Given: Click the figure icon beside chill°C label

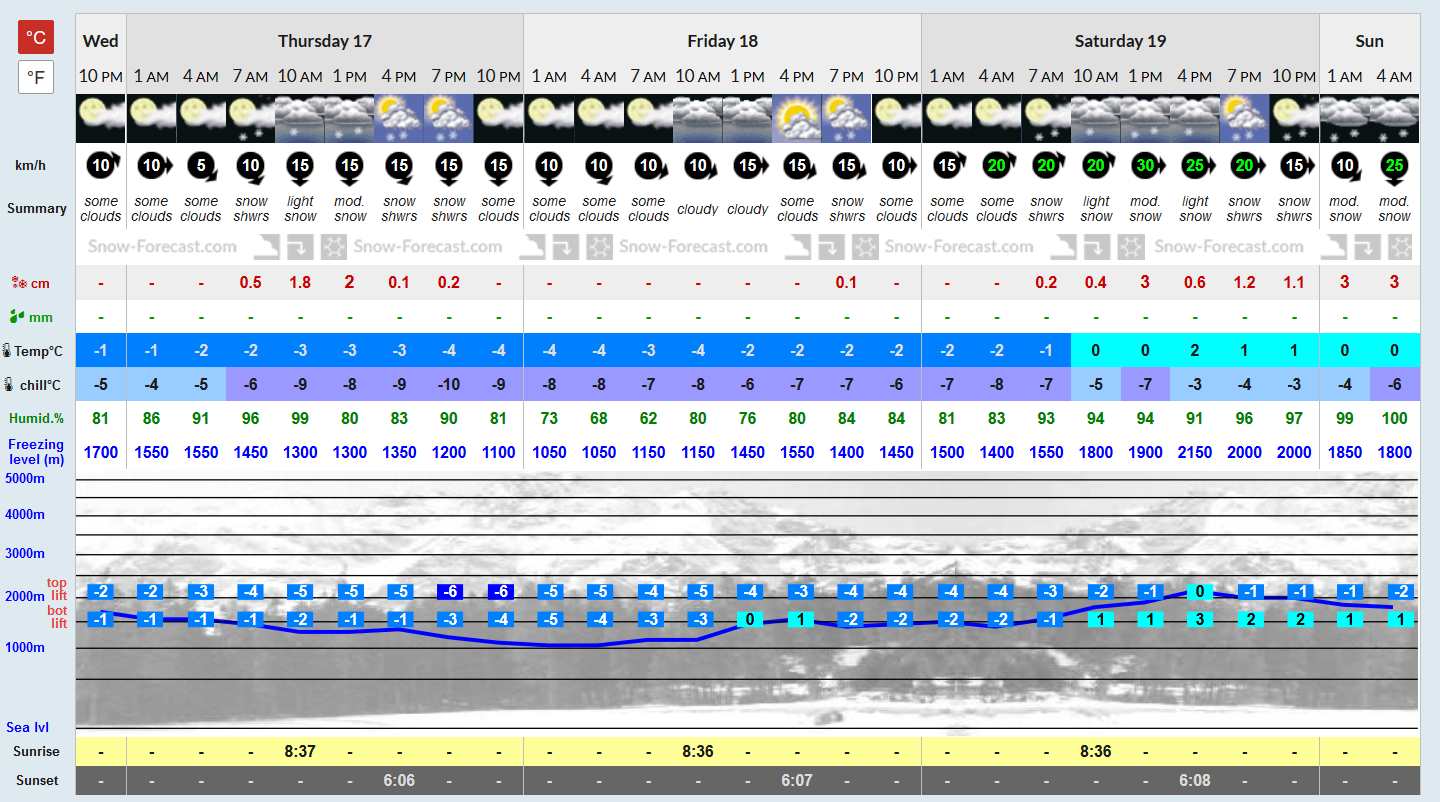Looking at the screenshot, I should tap(9, 384).
